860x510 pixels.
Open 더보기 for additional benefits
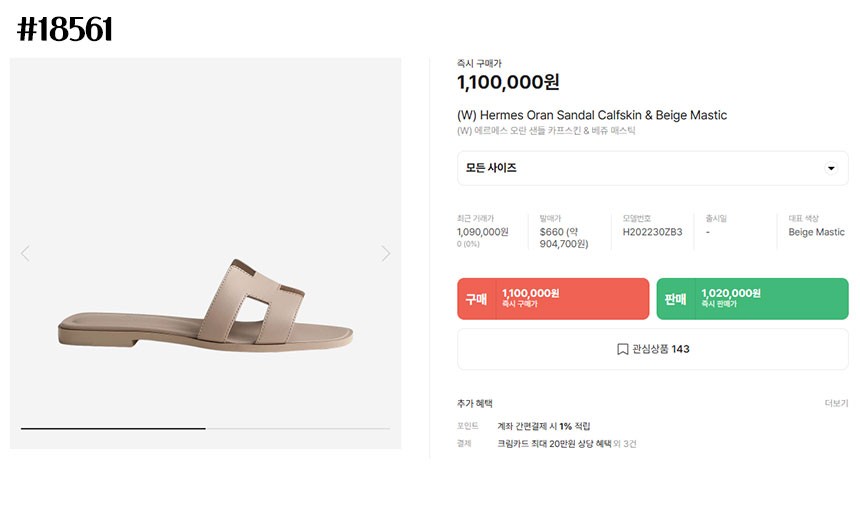coord(836,404)
